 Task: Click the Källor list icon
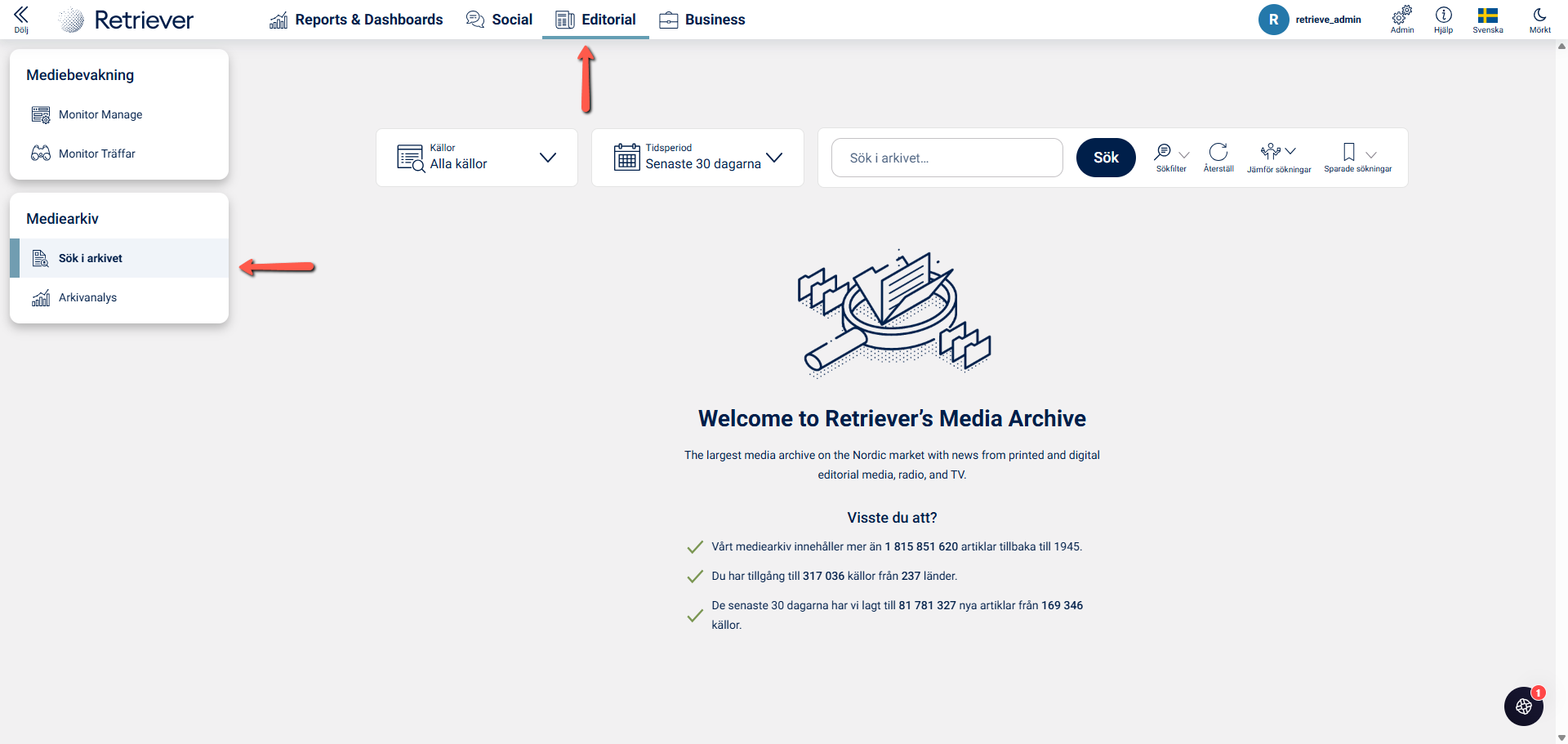coord(411,158)
